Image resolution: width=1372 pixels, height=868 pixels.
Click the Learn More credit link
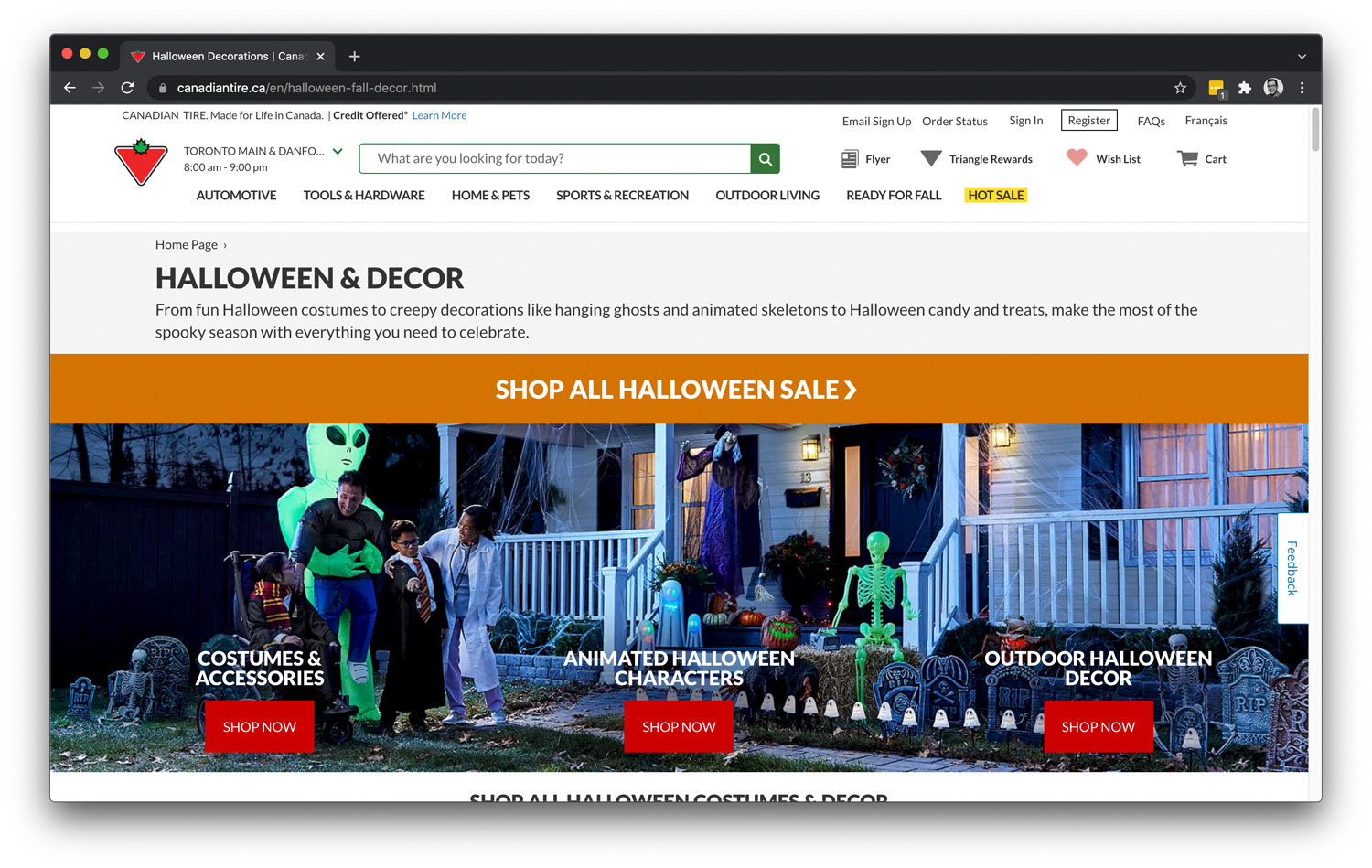point(439,115)
